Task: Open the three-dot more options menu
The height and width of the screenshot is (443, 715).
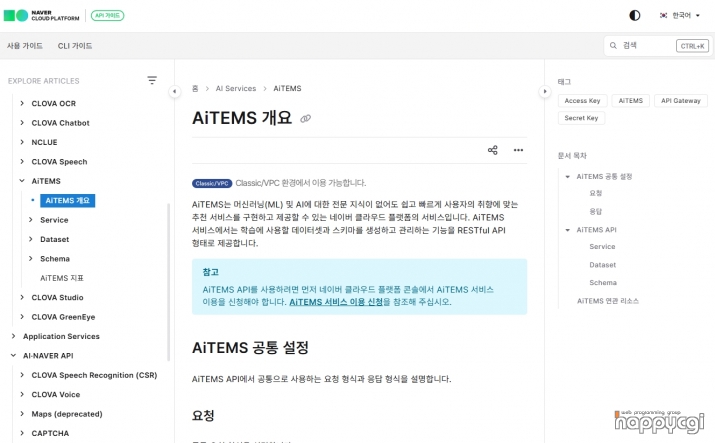Action: [518, 150]
